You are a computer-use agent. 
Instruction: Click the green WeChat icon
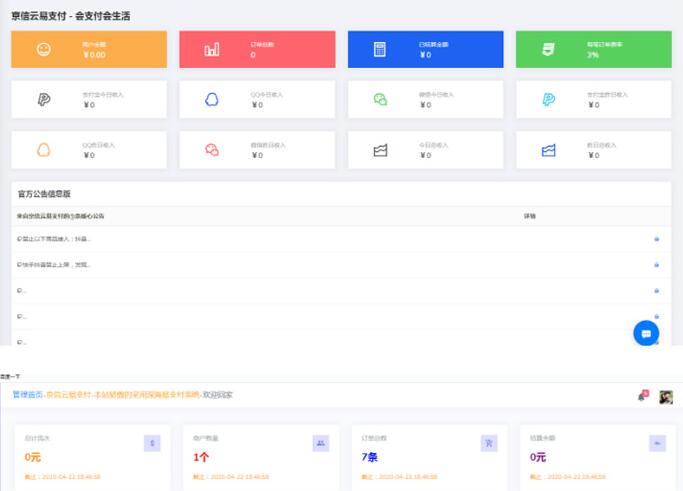[x=380, y=99]
